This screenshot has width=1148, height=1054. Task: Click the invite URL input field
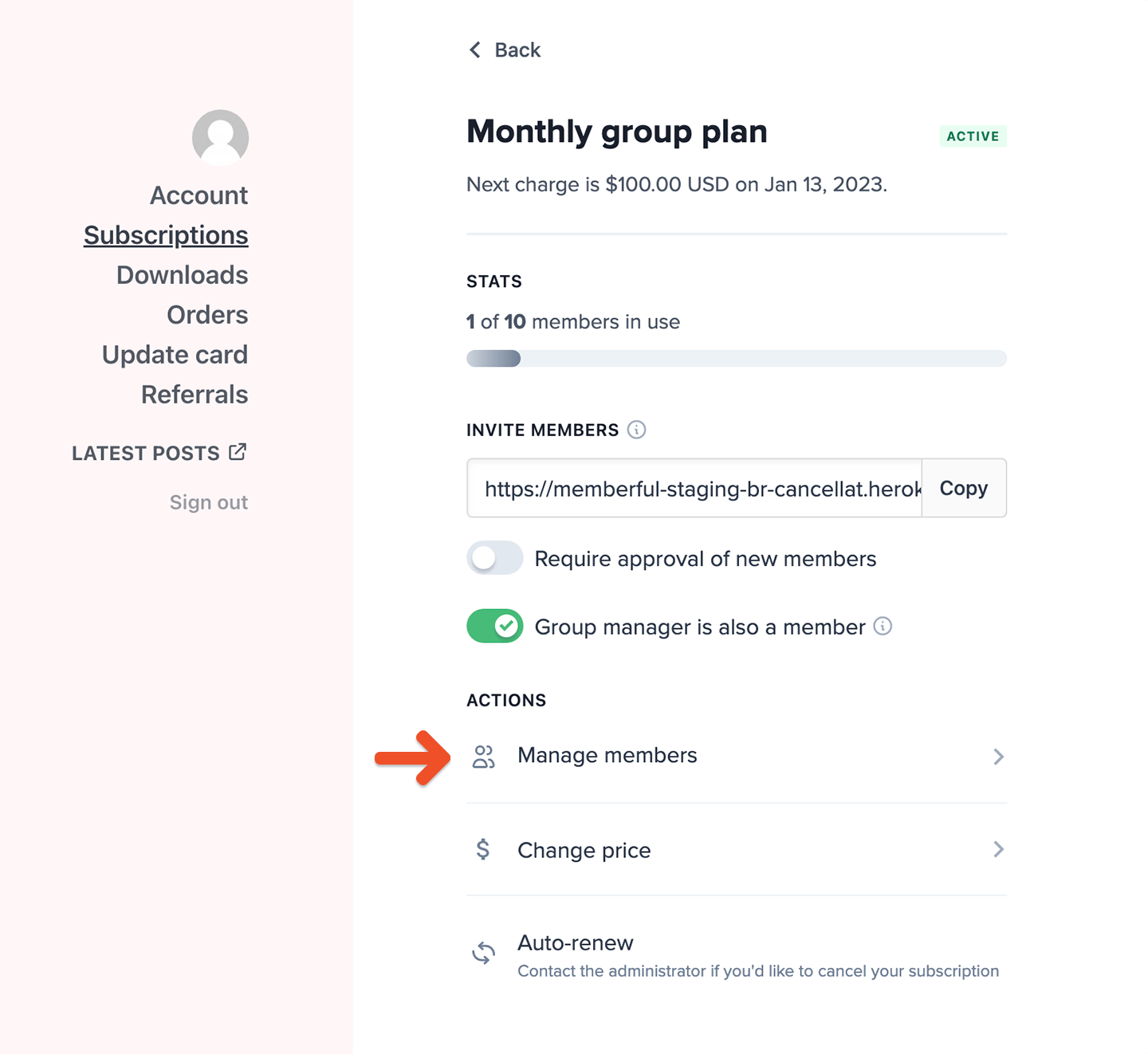pos(694,488)
